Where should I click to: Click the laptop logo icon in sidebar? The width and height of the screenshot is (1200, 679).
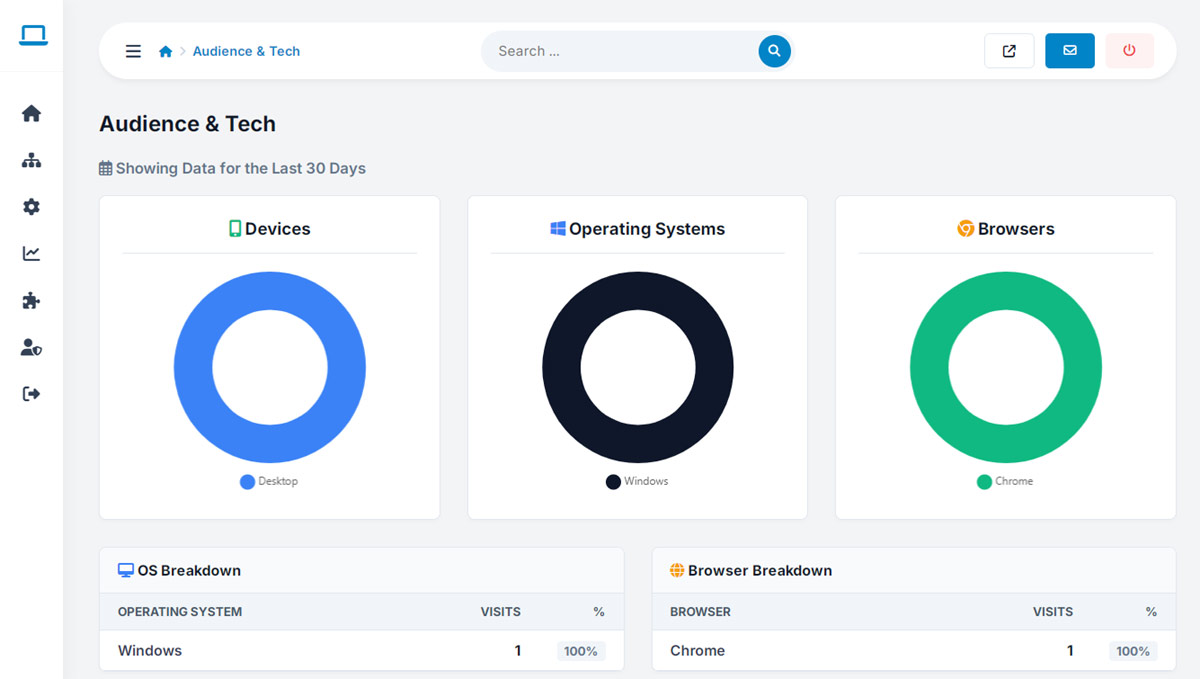(33, 36)
